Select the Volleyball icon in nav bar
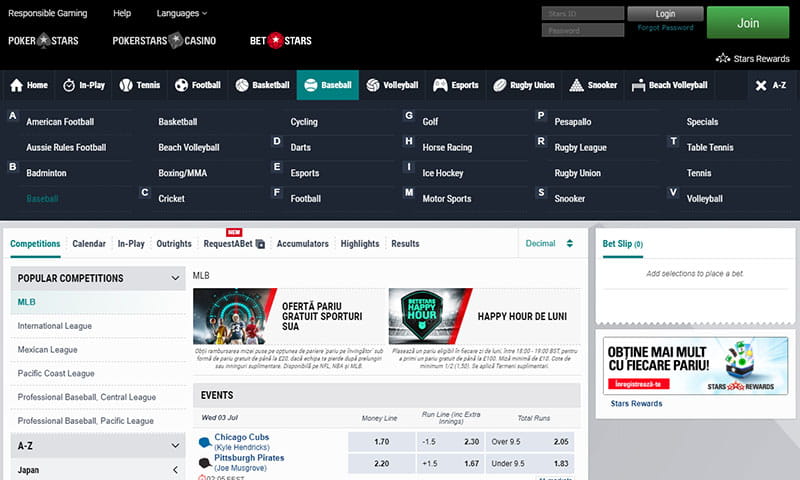 pos(373,85)
